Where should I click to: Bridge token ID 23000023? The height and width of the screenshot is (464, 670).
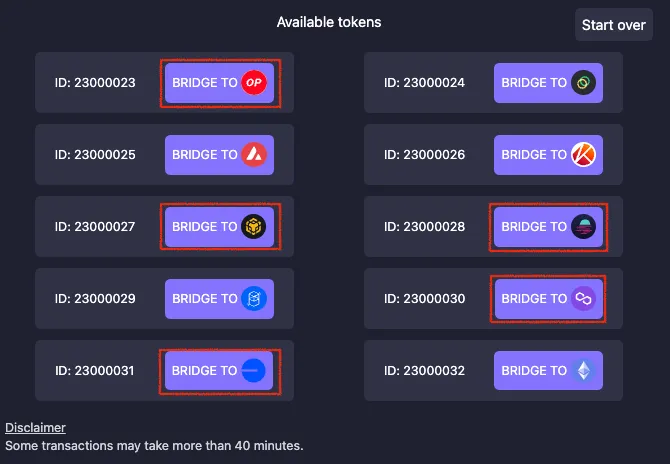pos(219,83)
